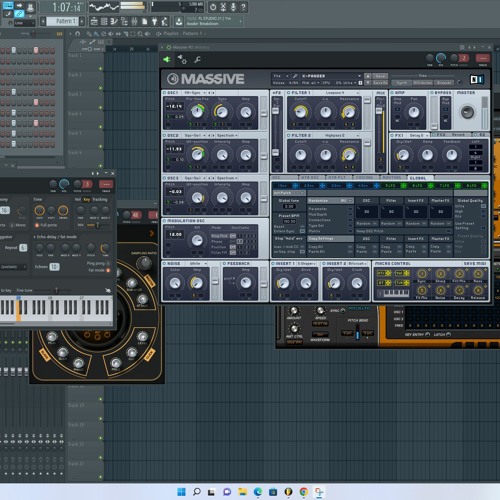
Task: Open the browser panel view
Action: (x=124, y=22)
